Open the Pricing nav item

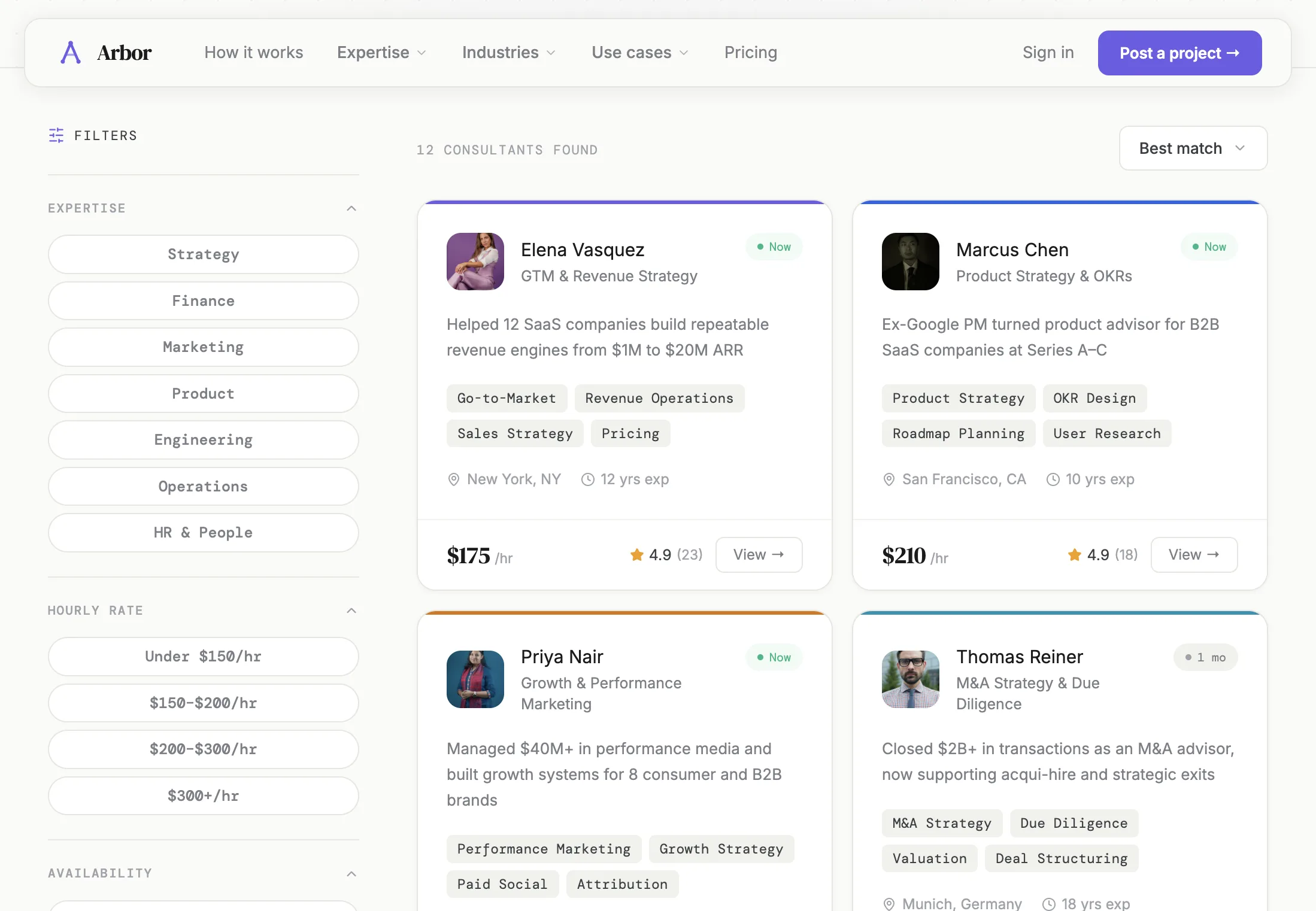point(750,53)
